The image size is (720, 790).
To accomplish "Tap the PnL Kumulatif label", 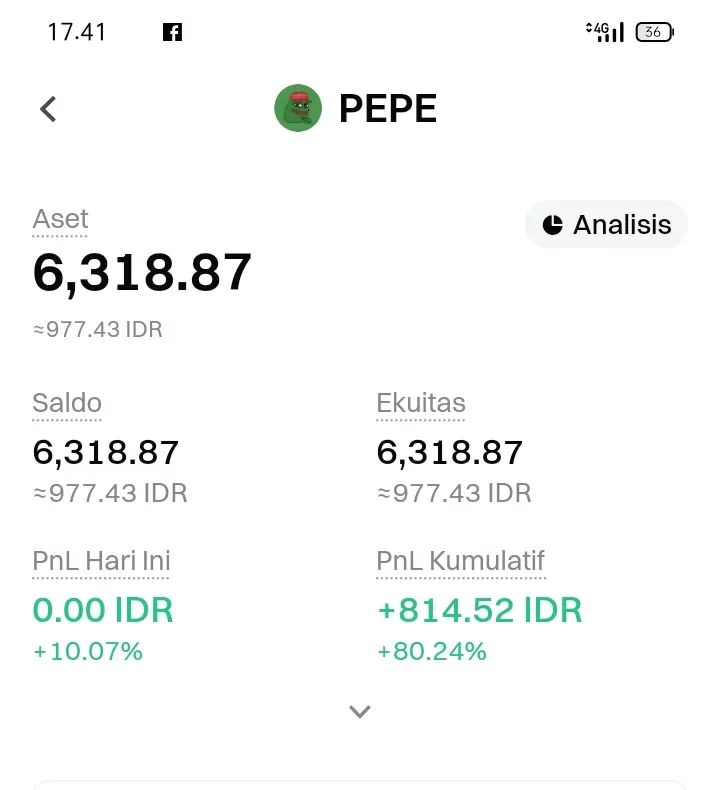I will tap(461, 562).
